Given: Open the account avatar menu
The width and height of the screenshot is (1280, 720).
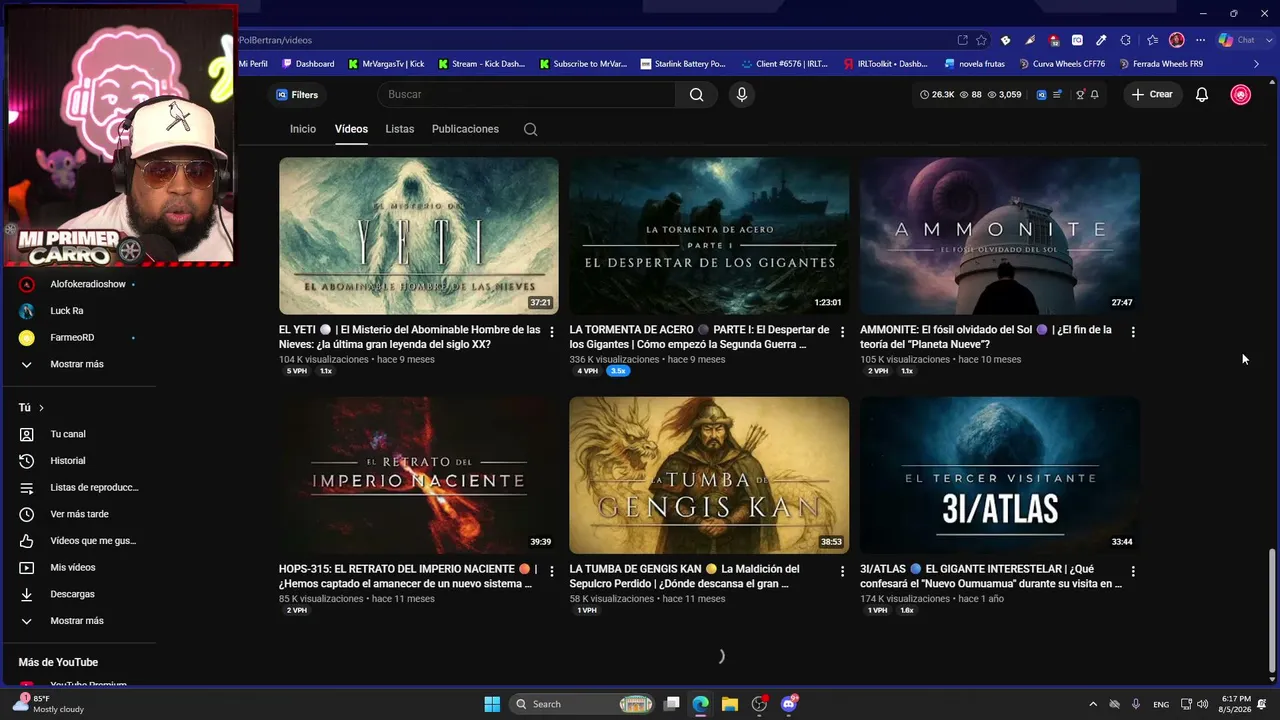Looking at the screenshot, I should [x=1241, y=95].
